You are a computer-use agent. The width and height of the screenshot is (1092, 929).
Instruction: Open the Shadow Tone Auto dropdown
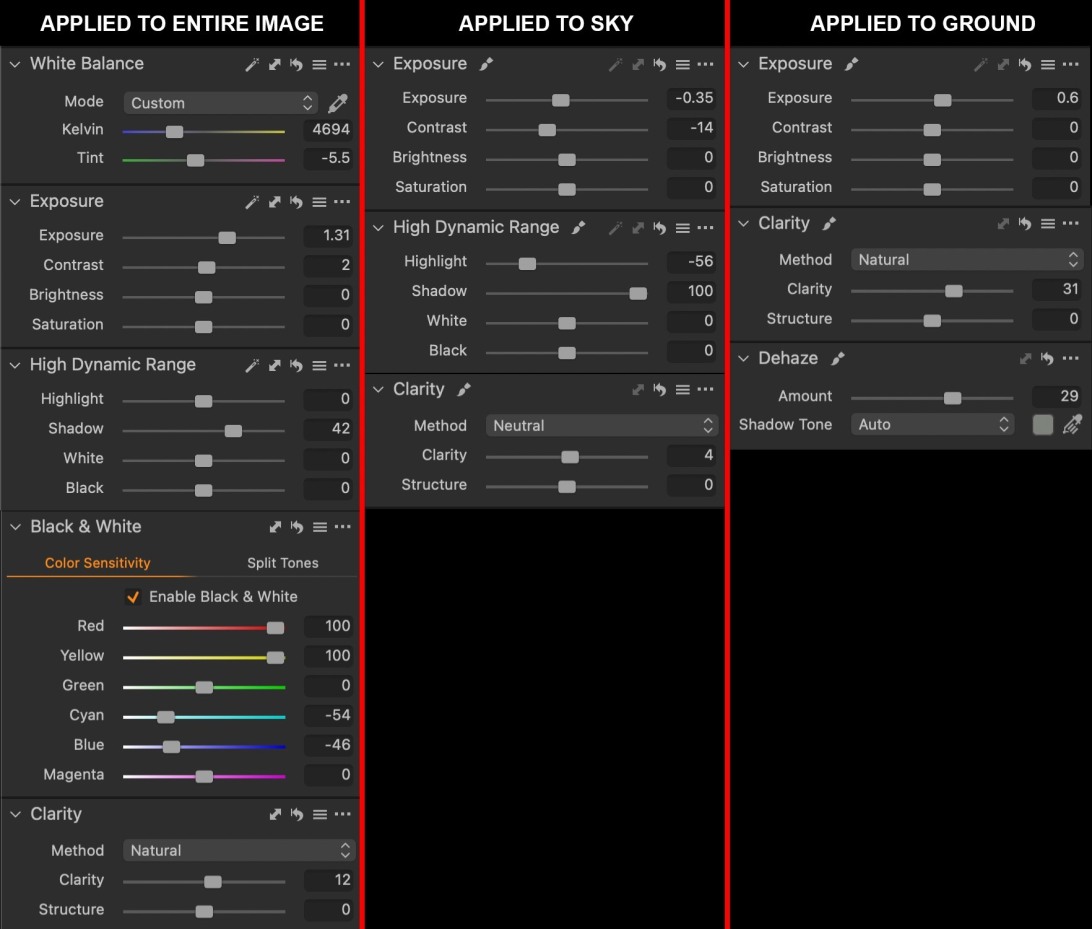pyautogui.click(x=932, y=425)
